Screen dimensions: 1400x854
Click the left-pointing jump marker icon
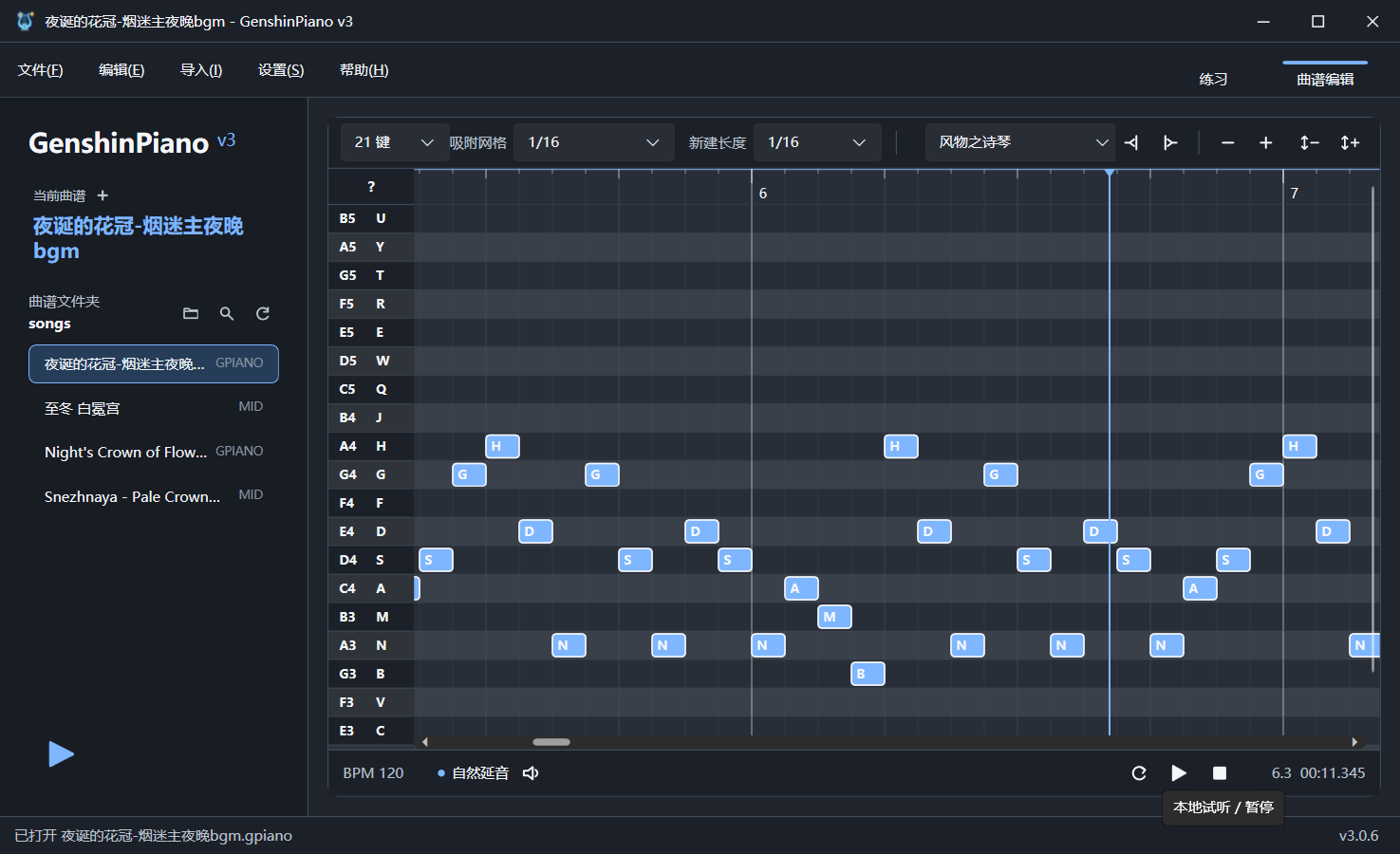1131,142
